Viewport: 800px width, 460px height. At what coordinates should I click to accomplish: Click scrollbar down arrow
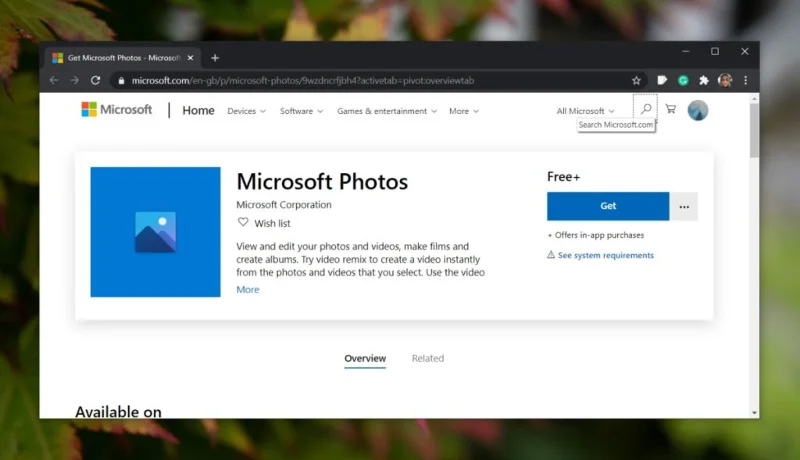[754, 413]
